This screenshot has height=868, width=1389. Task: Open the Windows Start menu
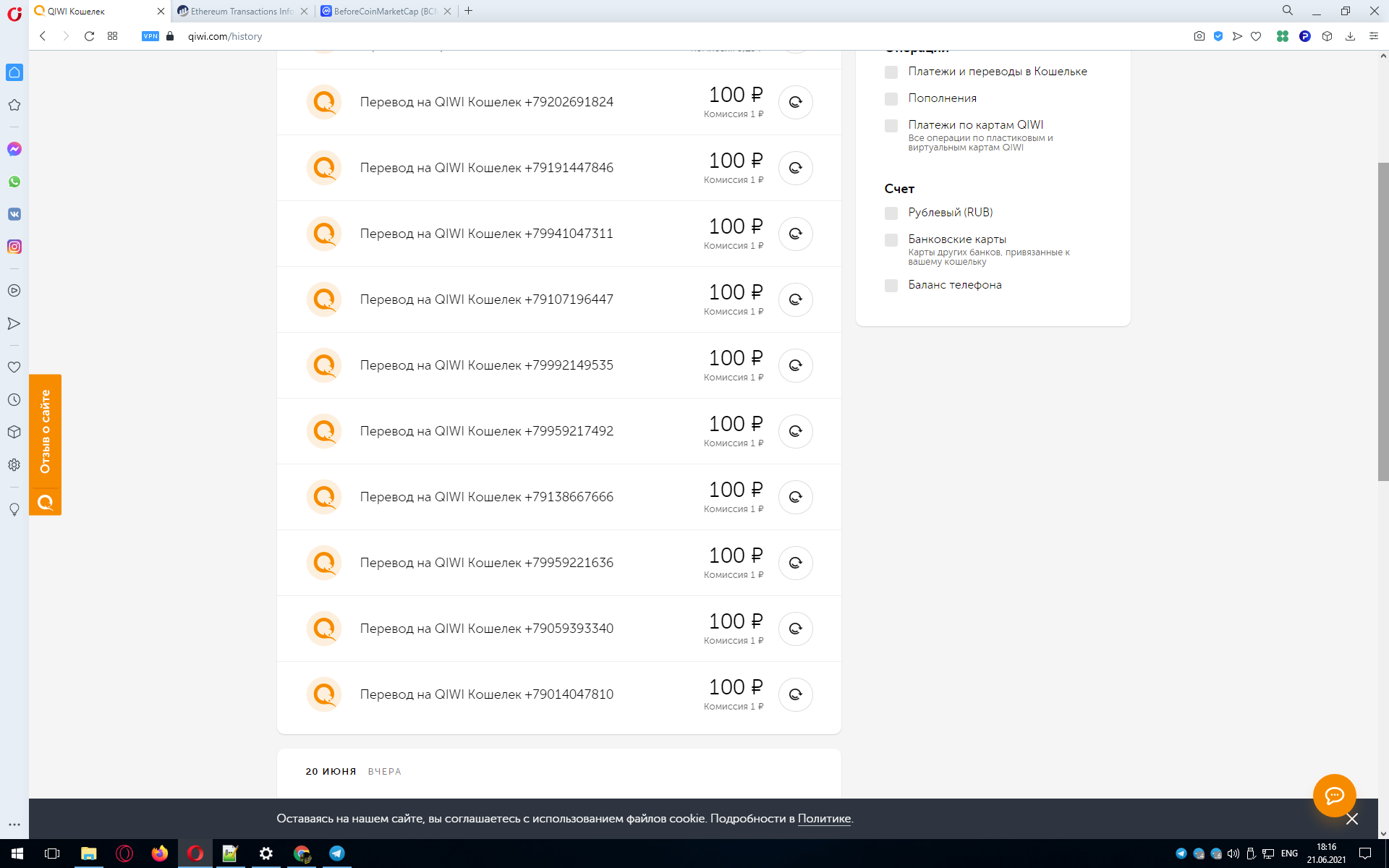pyautogui.click(x=17, y=854)
